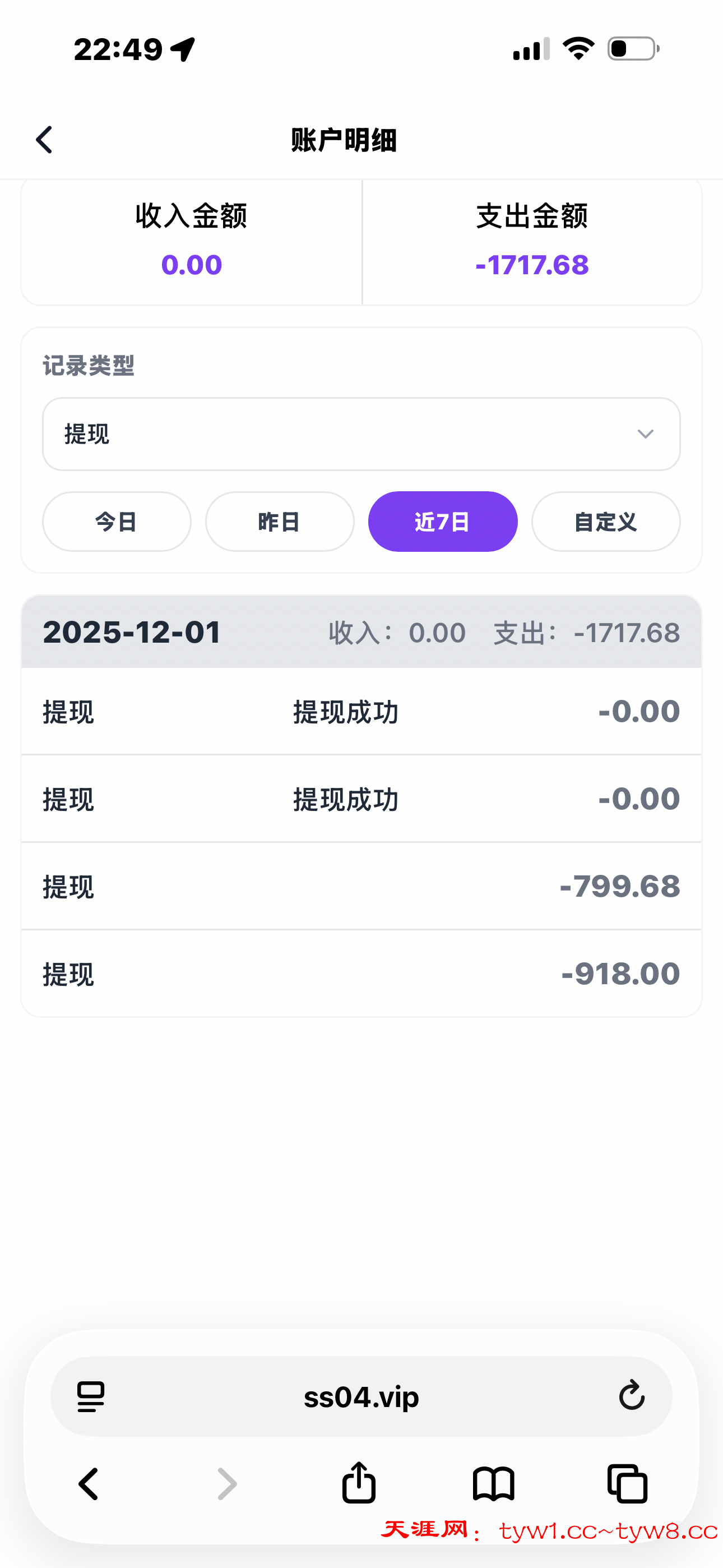The image size is (723, 1568).
Task: Open the -918.00 提现 record
Action: point(361,974)
